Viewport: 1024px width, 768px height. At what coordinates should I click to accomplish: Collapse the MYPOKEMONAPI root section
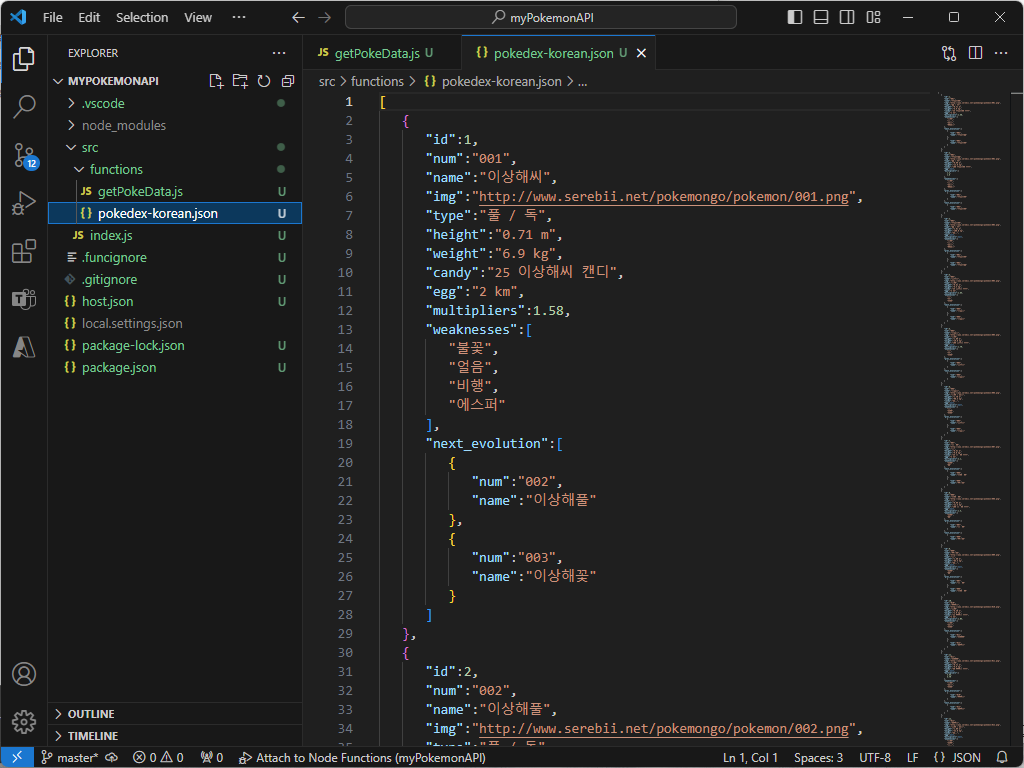(x=113, y=81)
